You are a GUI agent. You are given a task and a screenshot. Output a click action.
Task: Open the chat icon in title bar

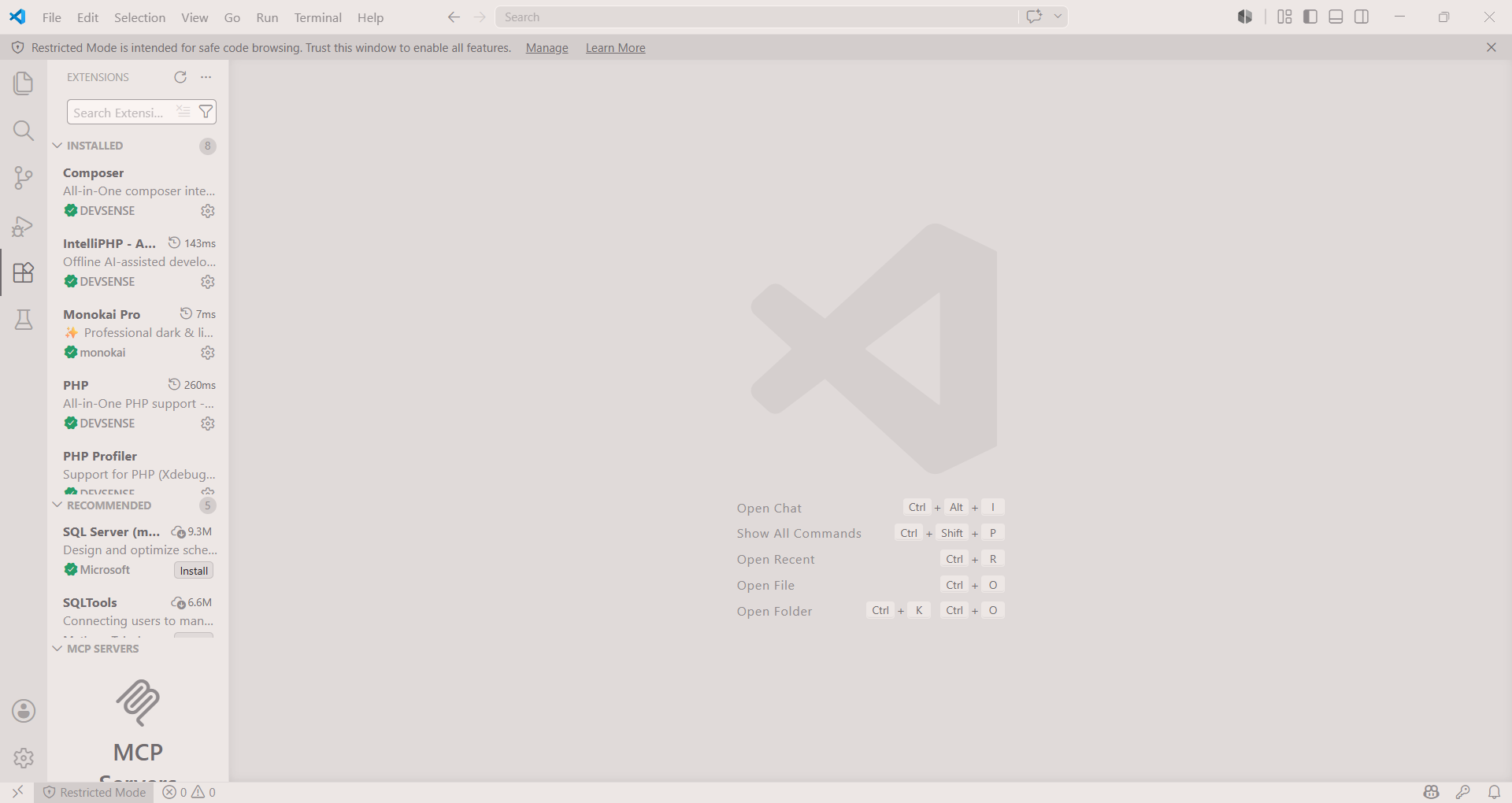(1034, 17)
